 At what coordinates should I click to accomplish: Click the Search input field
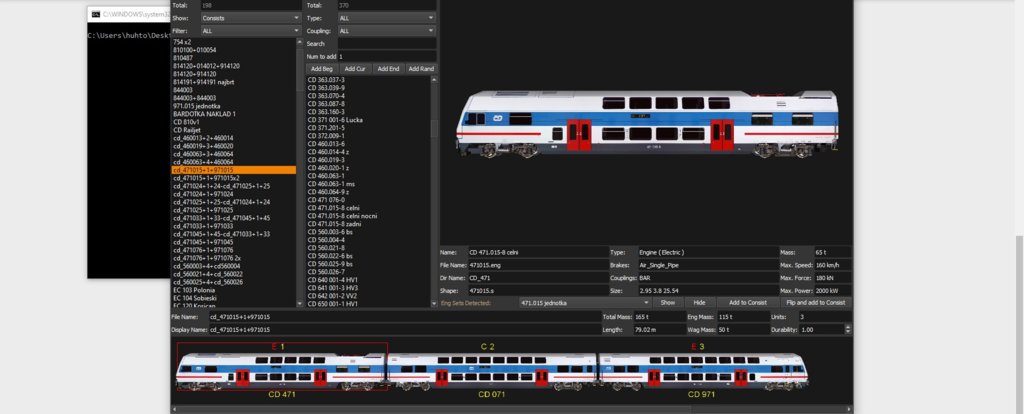pos(387,44)
